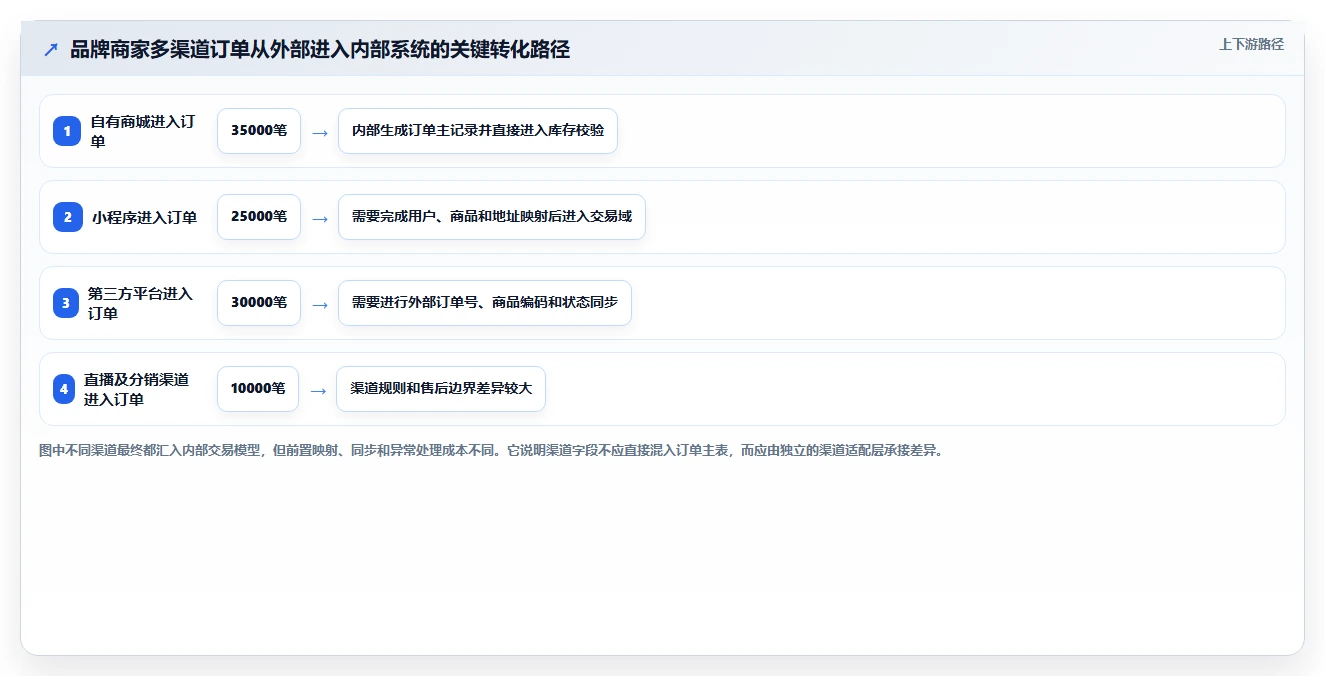Select the 自有商城进入订单 label

click(143, 131)
